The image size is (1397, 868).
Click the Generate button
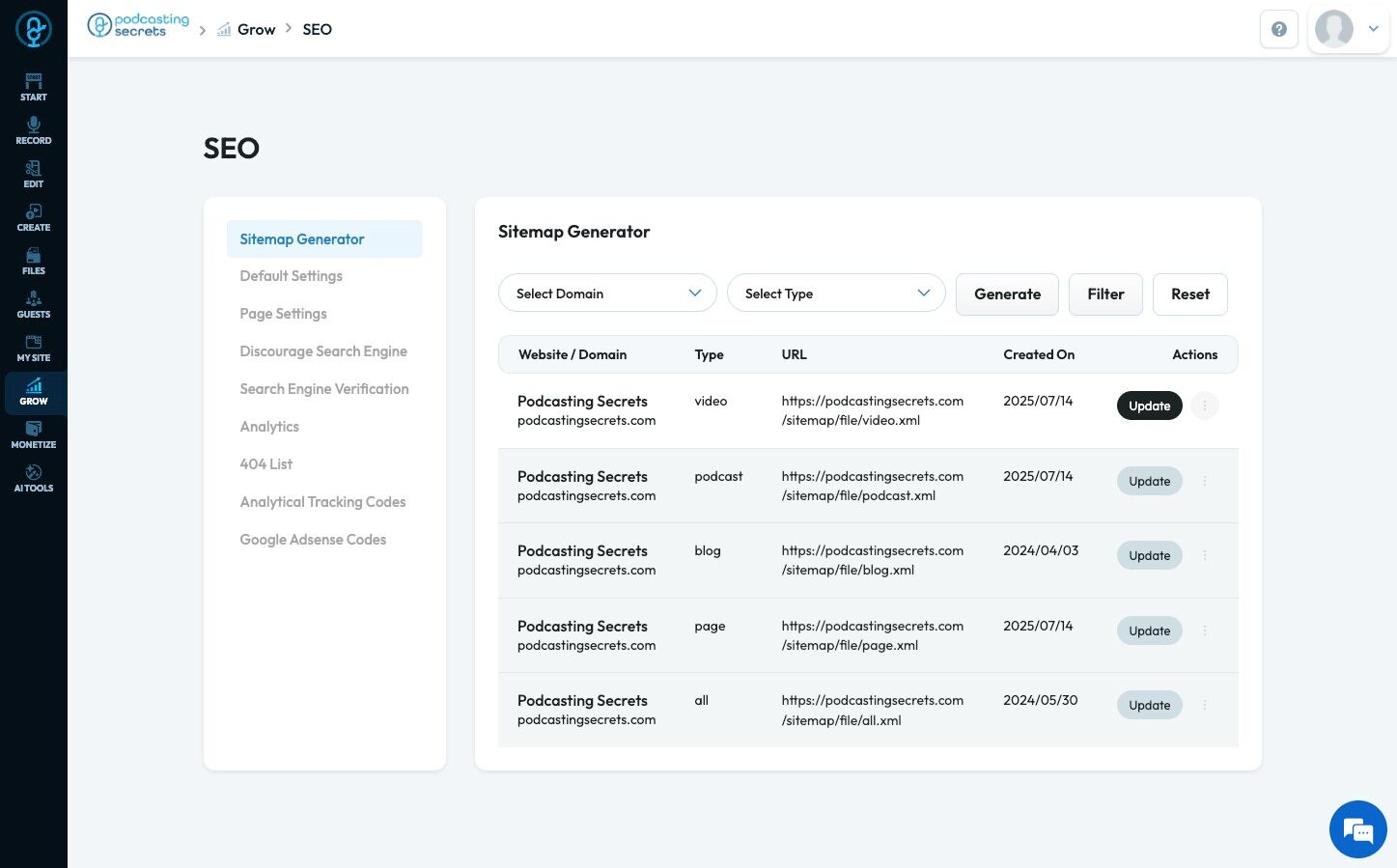point(1007,294)
